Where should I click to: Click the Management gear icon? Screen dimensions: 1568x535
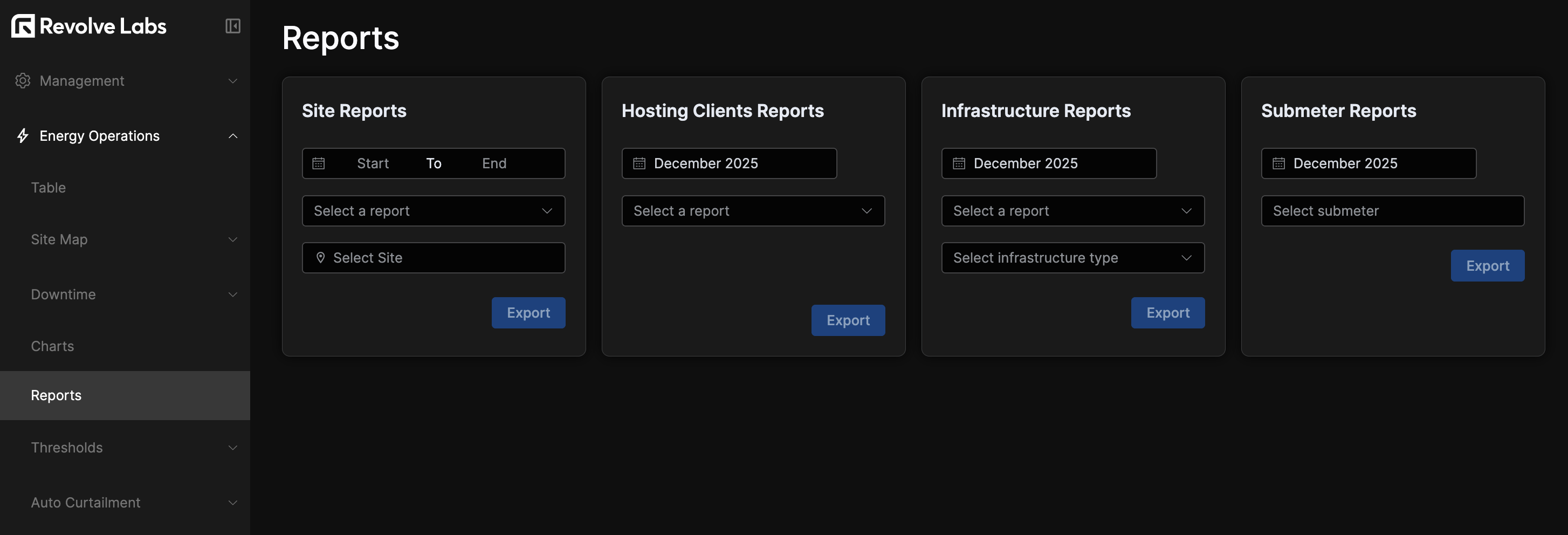pyautogui.click(x=23, y=80)
